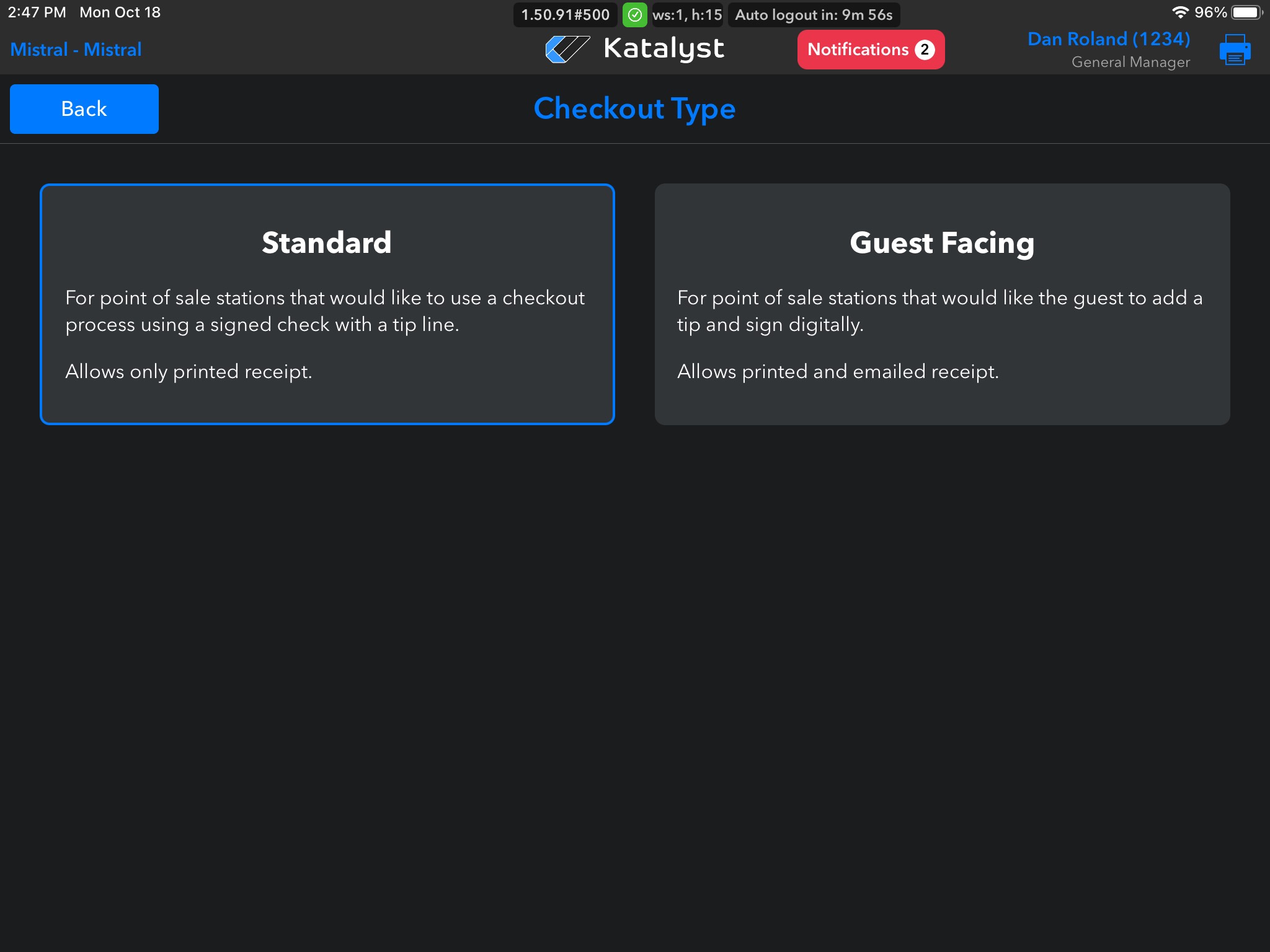Tap the ws:1, h:15 status label
Screen dimensions: 1270x952
pyautogui.click(x=687, y=15)
